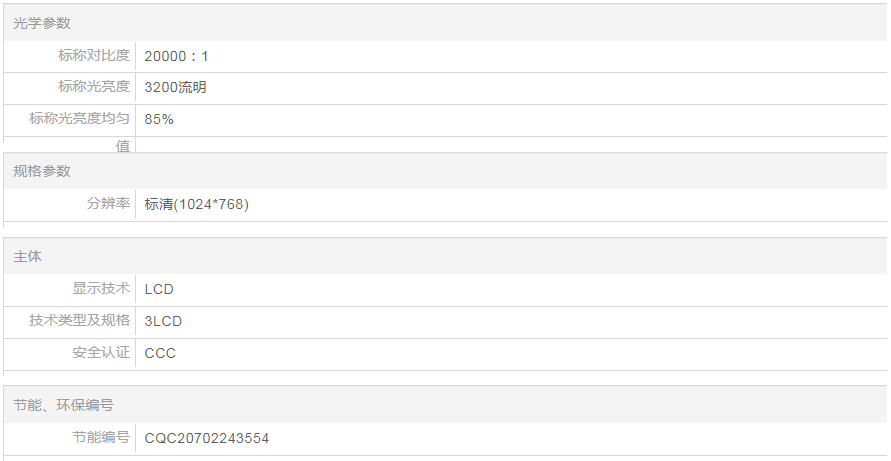Click the CCC certification value
891x461 pixels.
tap(160, 354)
